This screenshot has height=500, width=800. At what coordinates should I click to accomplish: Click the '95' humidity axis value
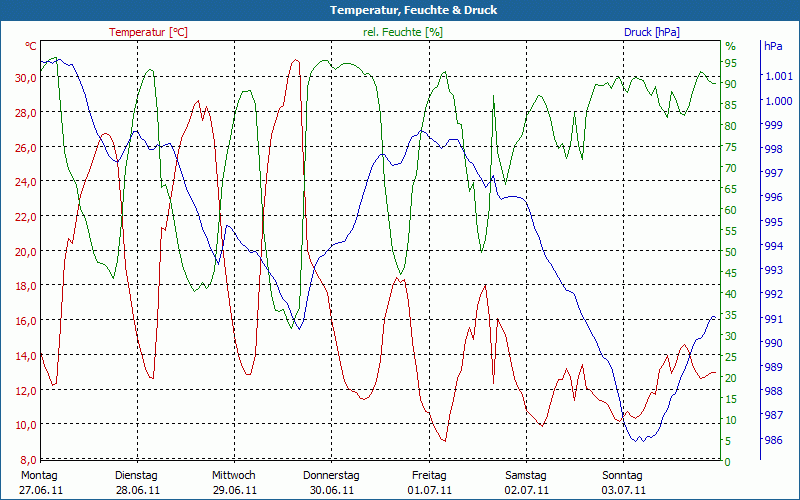[x=731, y=63]
